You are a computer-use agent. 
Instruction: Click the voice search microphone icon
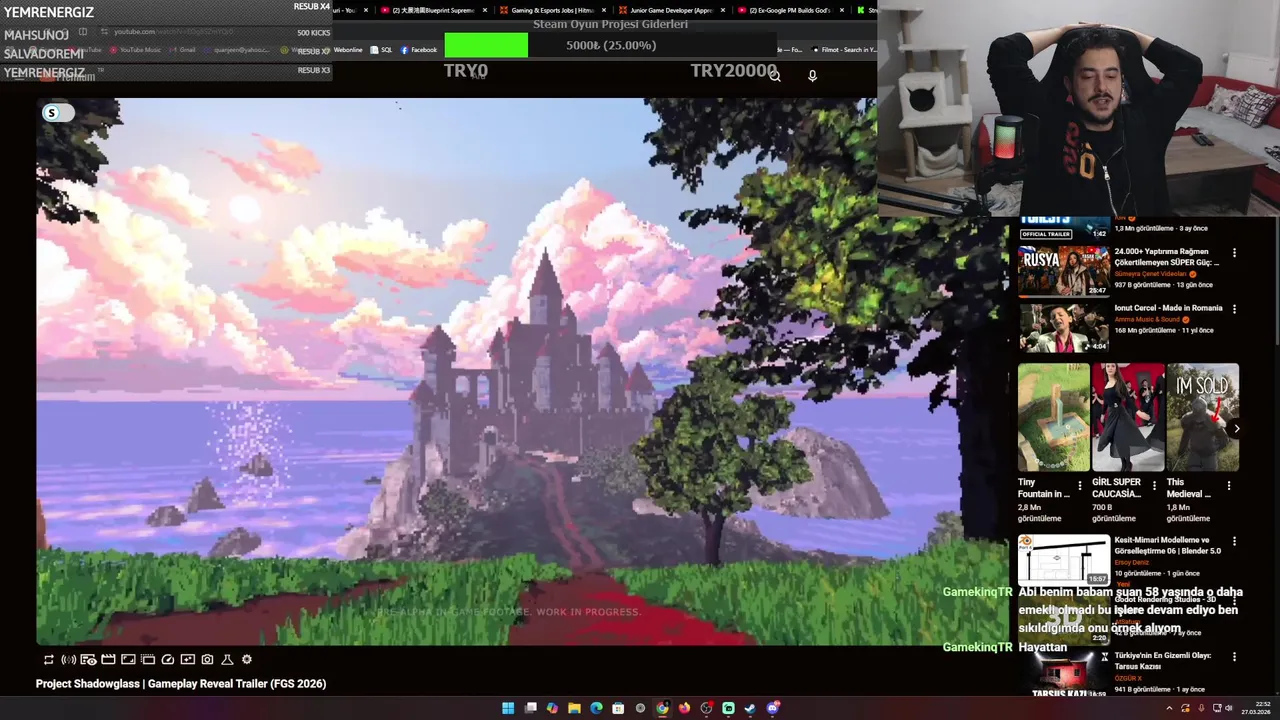[x=812, y=76]
